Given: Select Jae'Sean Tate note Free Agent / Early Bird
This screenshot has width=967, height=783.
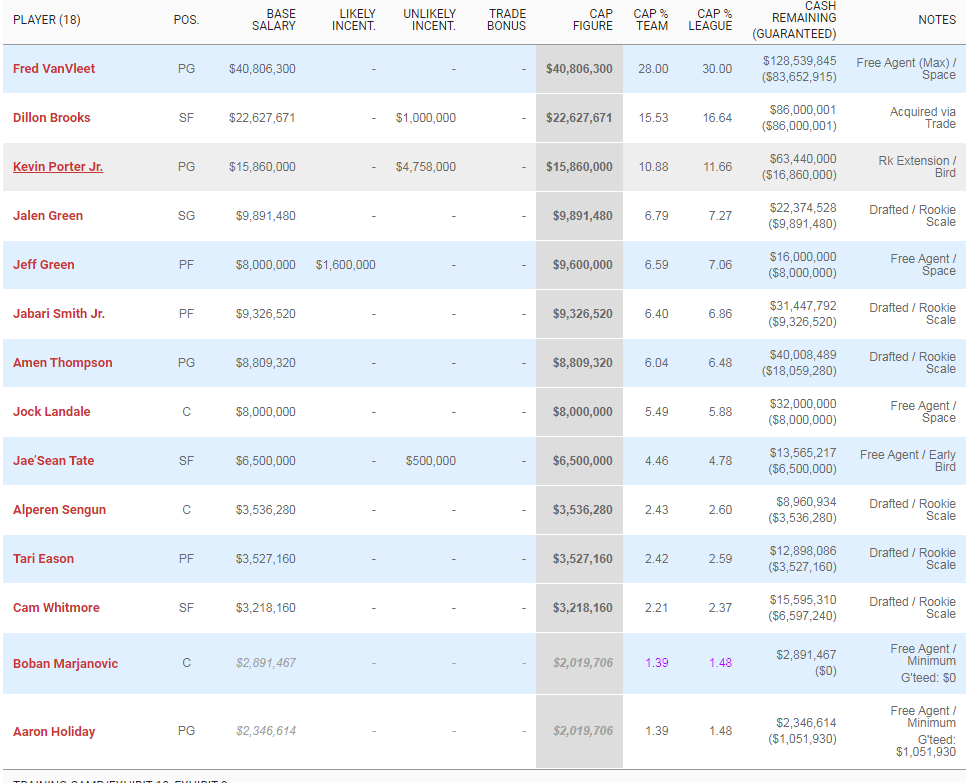Looking at the screenshot, I should pyautogui.click(x=908, y=461).
